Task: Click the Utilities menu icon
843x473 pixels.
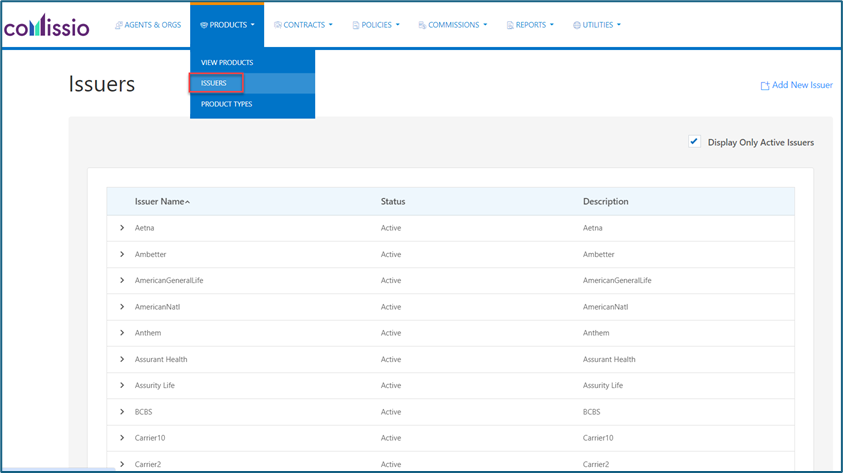Action: tap(577, 25)
